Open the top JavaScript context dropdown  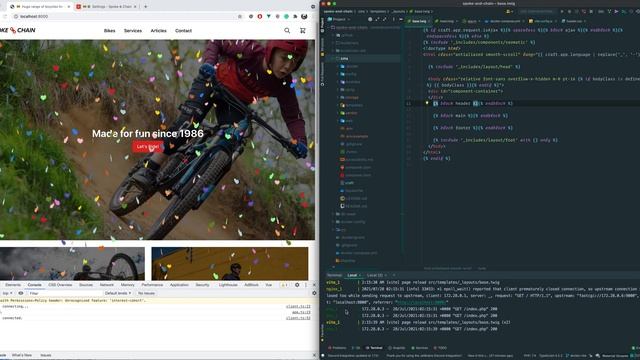7,293
